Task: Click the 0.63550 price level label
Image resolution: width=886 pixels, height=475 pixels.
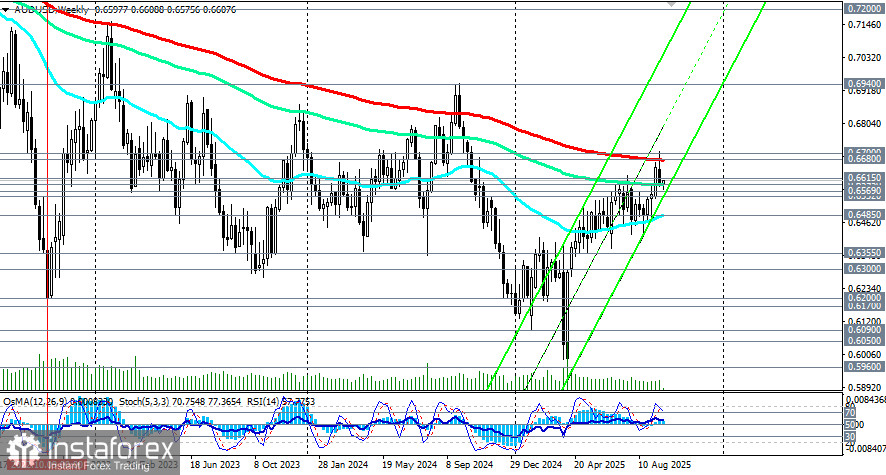Action: pyautogui.click(x=864, y=252)
